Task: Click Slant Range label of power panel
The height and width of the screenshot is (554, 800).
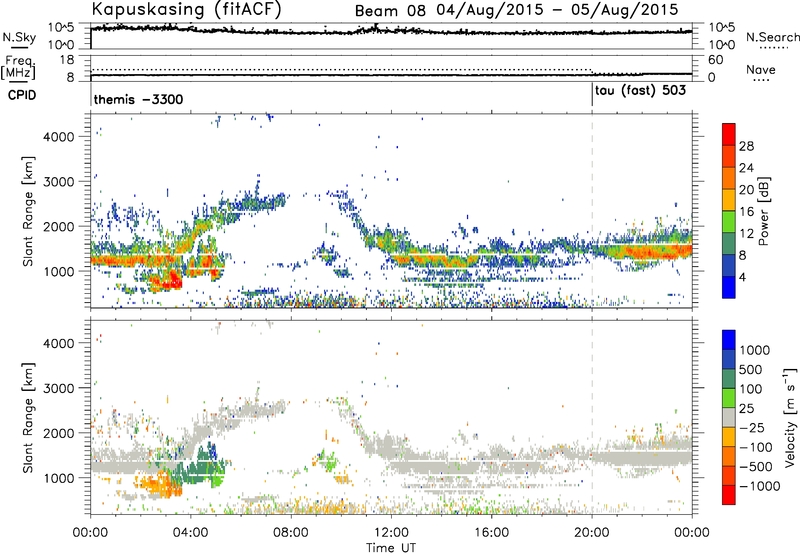Action: tap(28, 211)
